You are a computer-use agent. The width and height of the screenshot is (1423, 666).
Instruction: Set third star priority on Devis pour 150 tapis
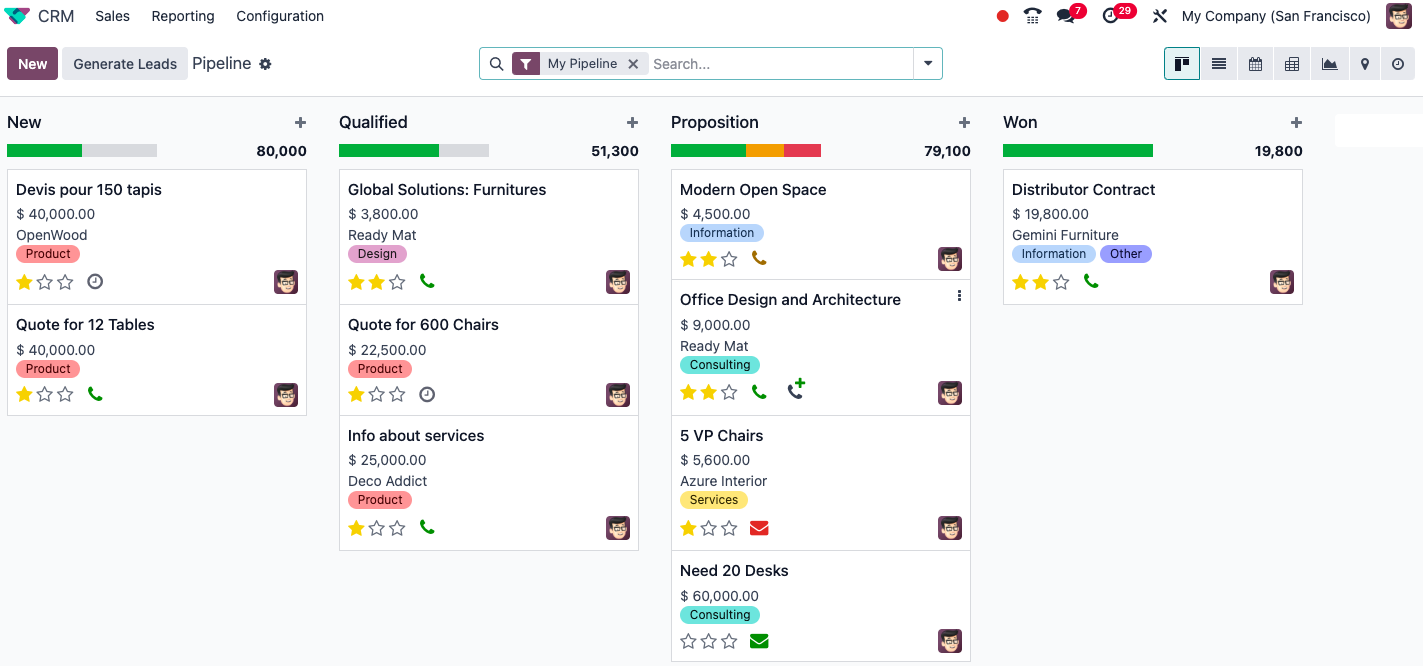[66, 282]
